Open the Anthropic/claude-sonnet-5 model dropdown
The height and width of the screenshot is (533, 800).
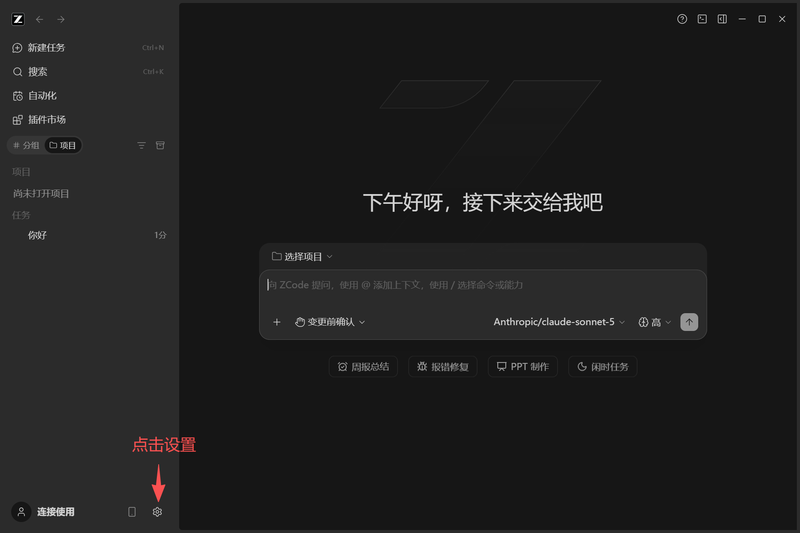pos(559,322)
